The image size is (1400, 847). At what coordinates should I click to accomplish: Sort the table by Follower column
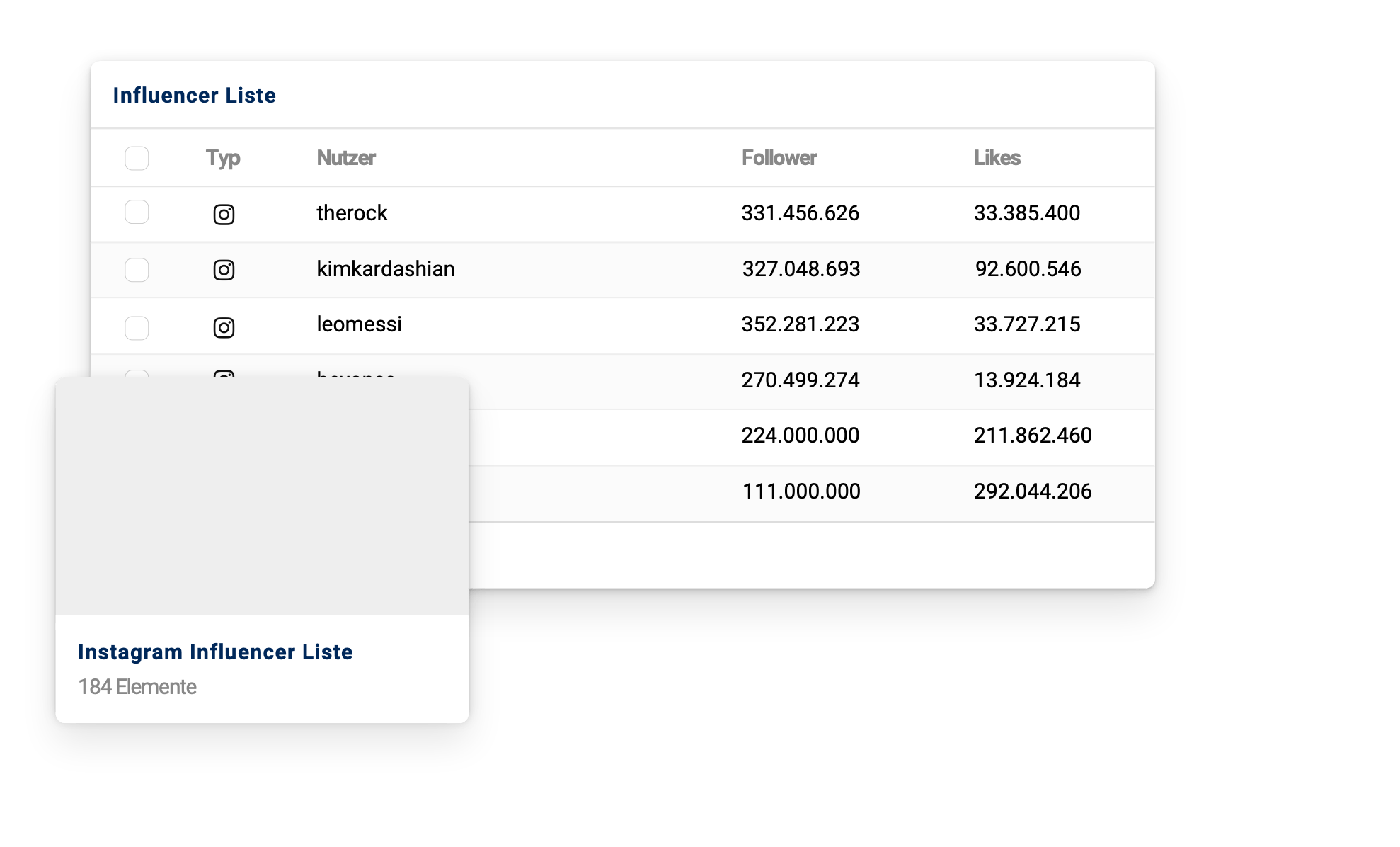(779, 158)
